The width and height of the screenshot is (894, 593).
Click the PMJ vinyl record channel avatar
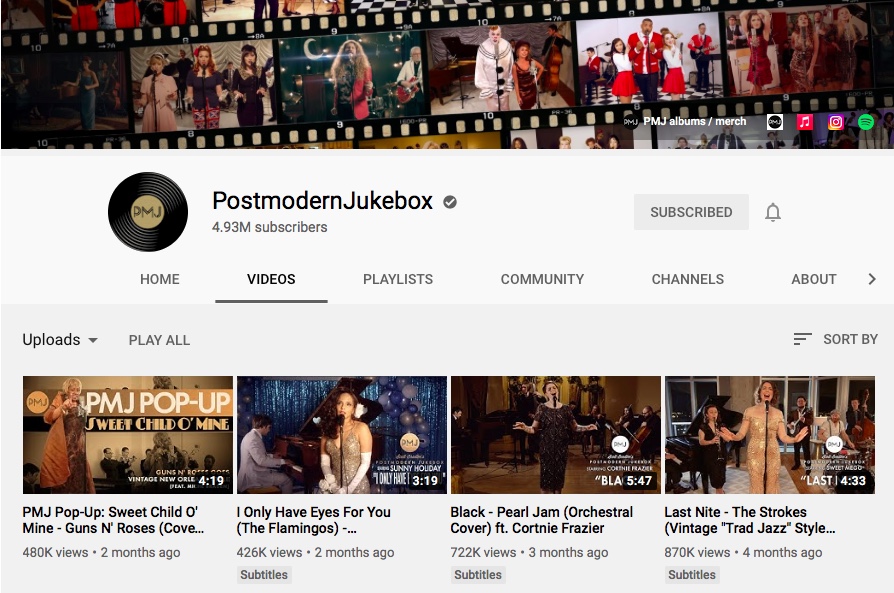(148, 212)
